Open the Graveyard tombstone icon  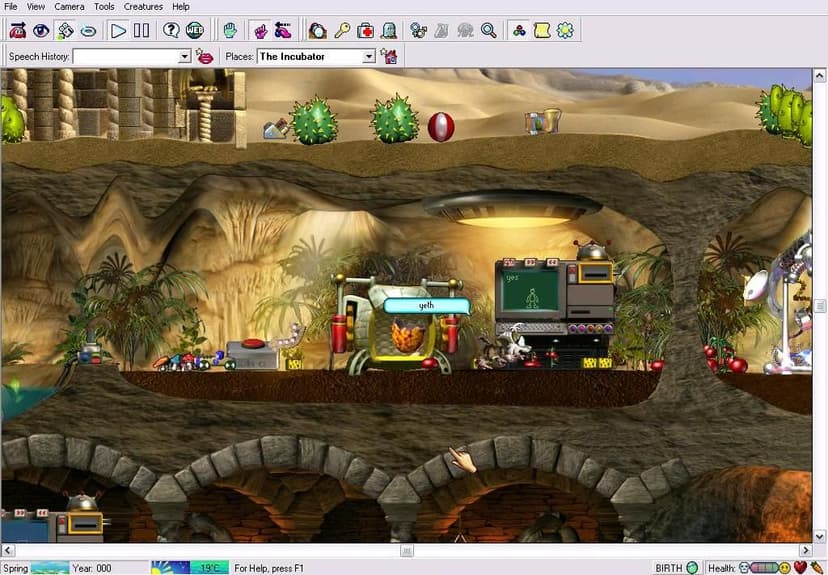coord(389,31)
